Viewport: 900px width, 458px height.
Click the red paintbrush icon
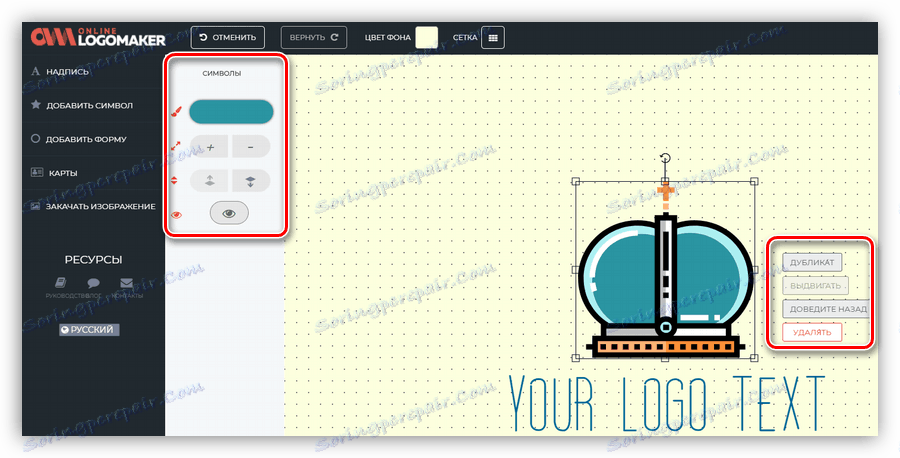point(176,111)
